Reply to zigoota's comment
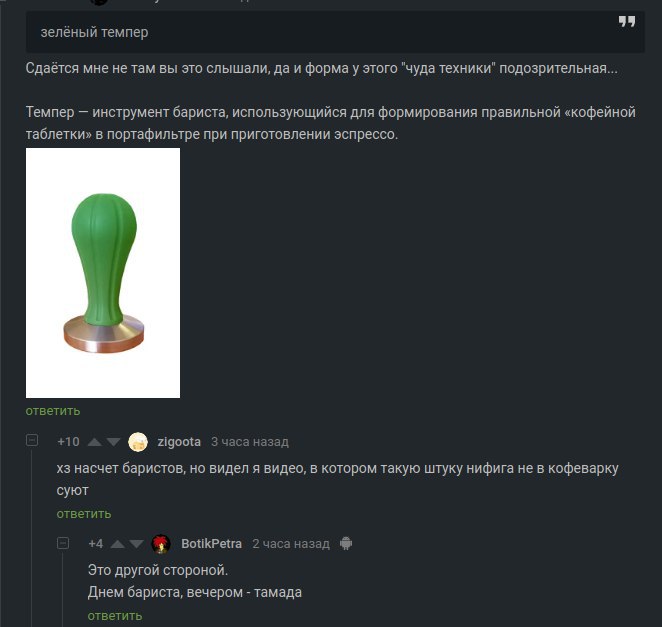 [84, 514]
